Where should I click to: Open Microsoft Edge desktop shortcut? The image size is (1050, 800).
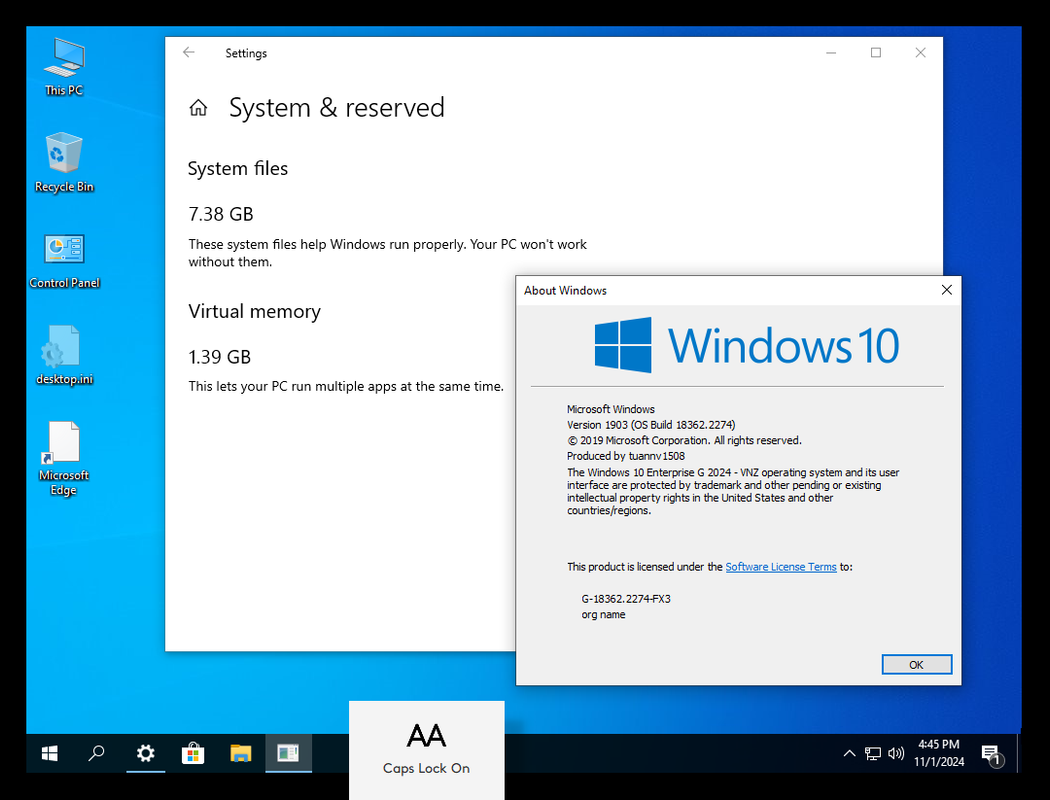[64, 459]
